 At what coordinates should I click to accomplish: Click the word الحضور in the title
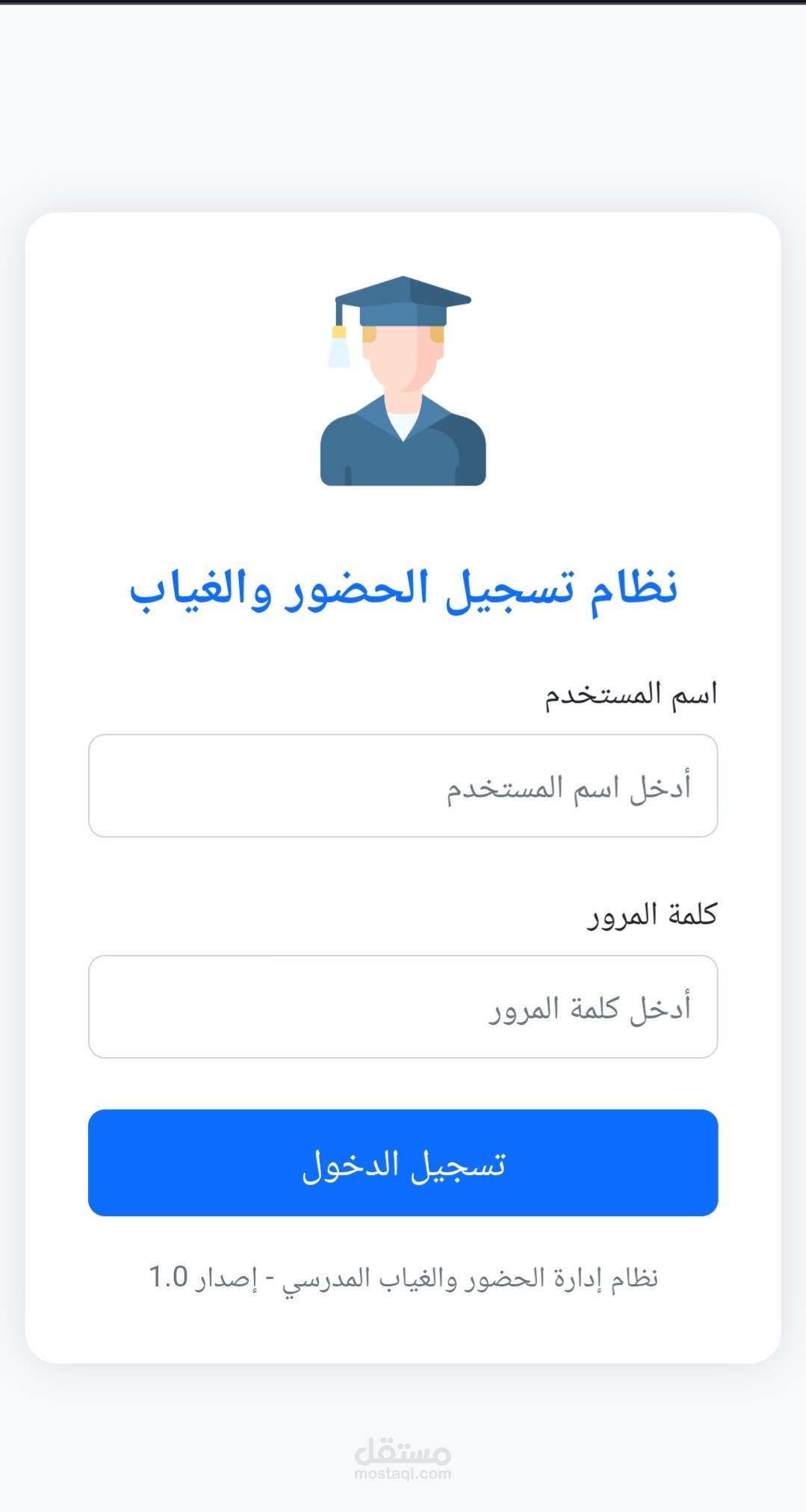click(357, 590)
